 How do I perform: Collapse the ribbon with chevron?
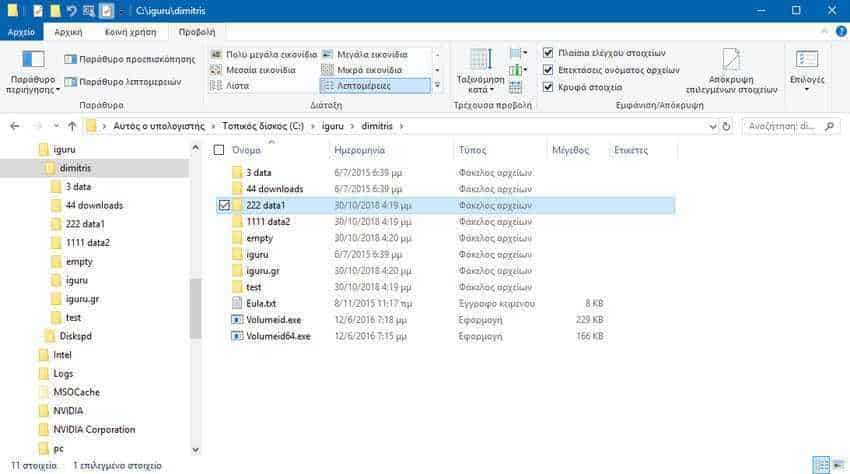point(824,31)
